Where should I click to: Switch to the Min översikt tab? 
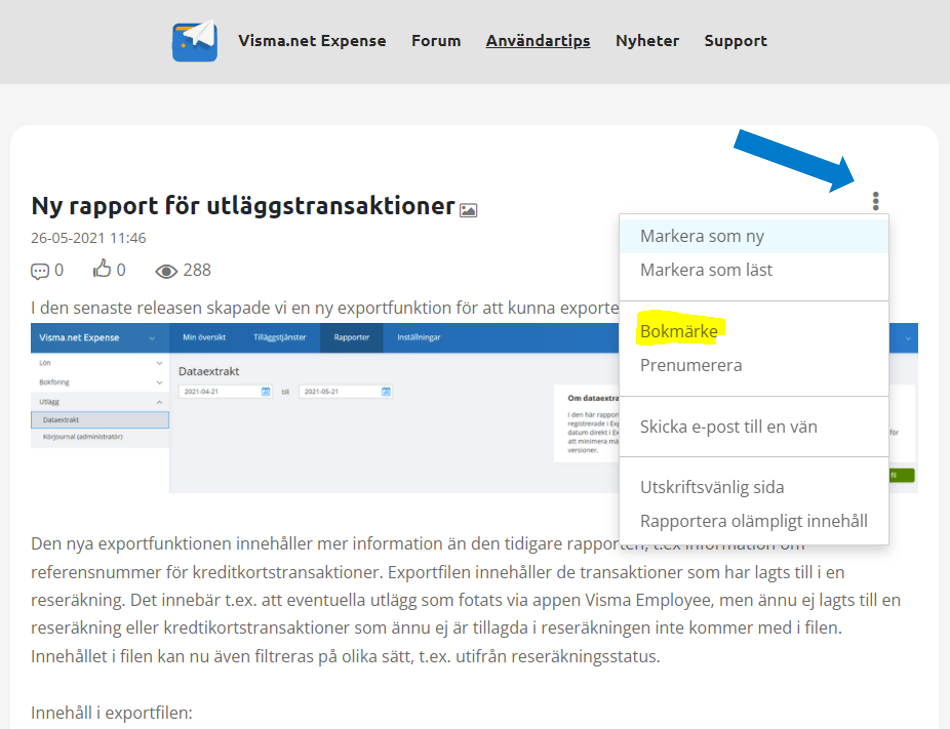click(x=204, y=338)
